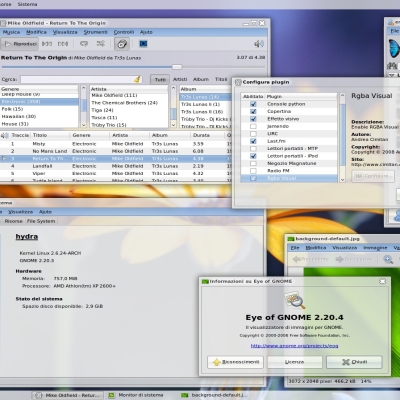Image resolution: width=400 pixels, height=400 pixels.
Task: Switch to the Risorse tab
Action: click(13, 221)
